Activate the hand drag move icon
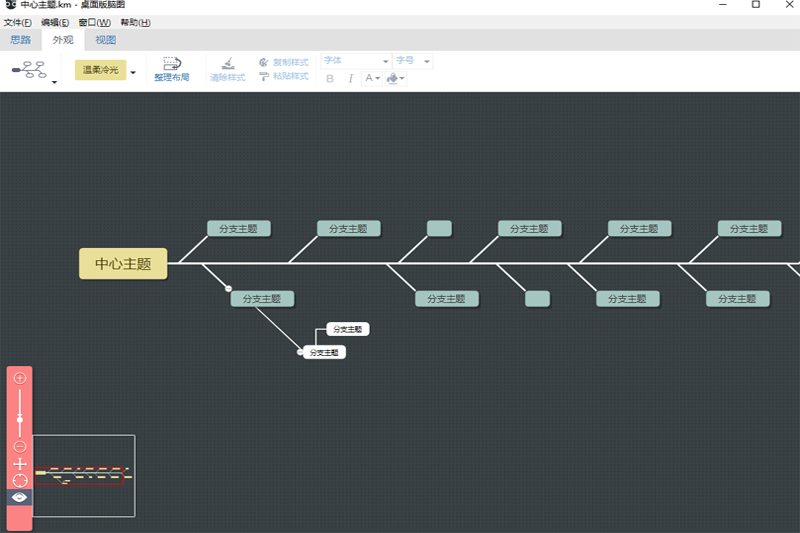Screen dimensions: 800x533 pyautogui.click(x=19, y=464)
